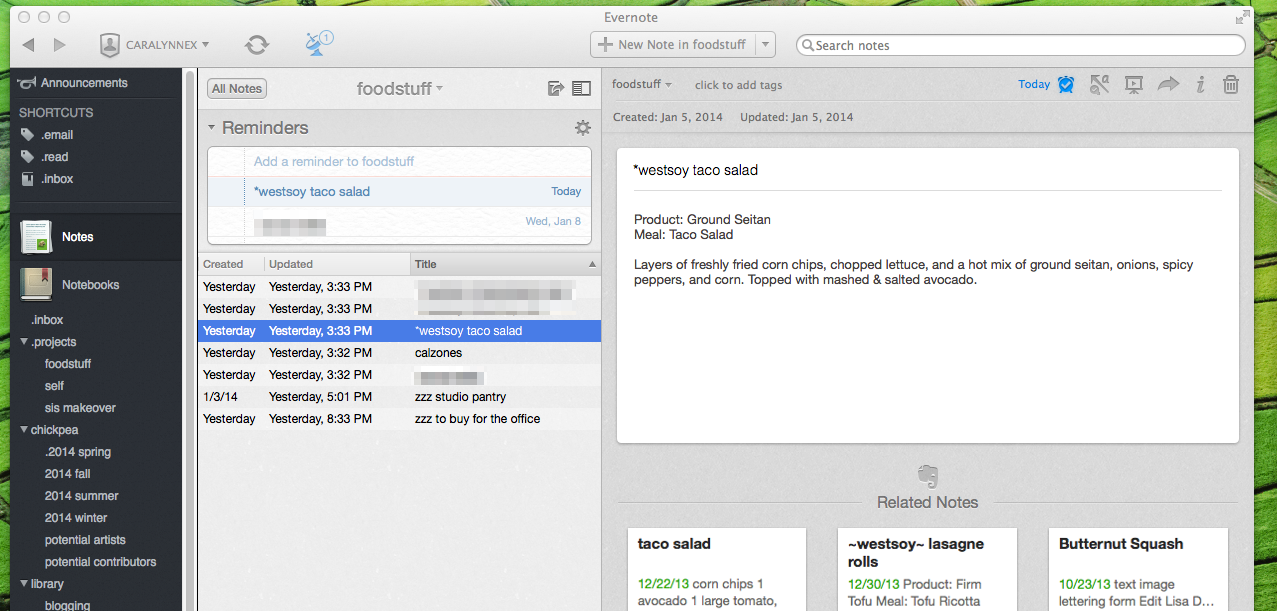1277x611 pixels.
Task: Click the note title *westsoy taco salad
Action: [x=696, y=170]
